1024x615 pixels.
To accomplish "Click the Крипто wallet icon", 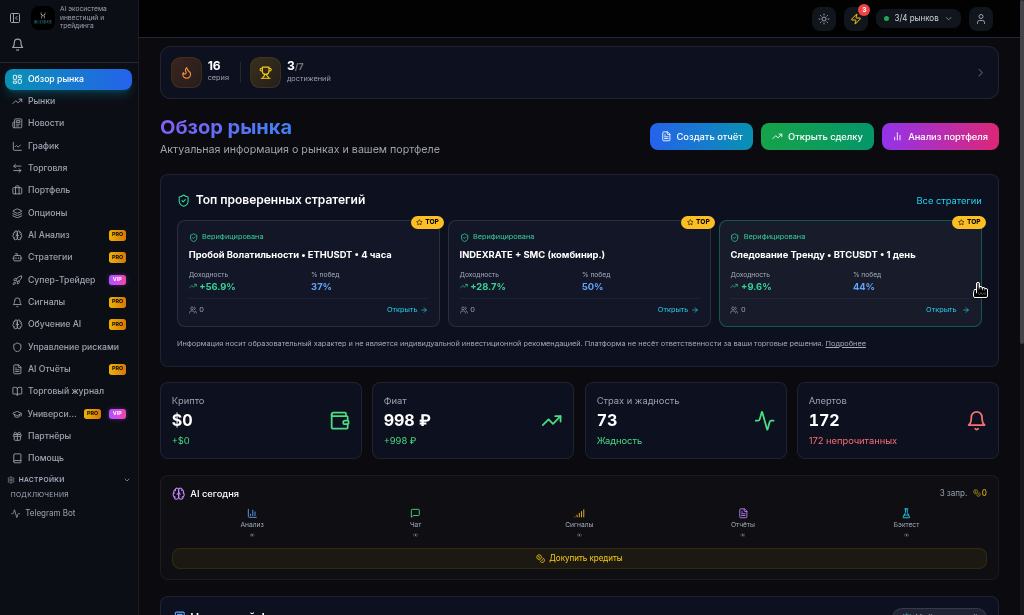I will pyautogui.click(x=340, y=420).
